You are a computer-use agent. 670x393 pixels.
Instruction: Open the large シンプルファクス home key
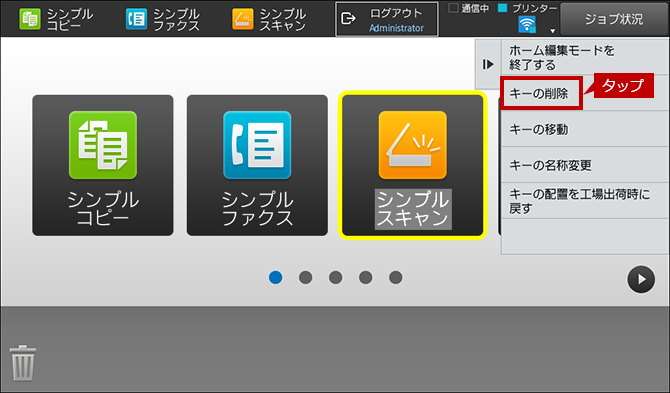257,165
